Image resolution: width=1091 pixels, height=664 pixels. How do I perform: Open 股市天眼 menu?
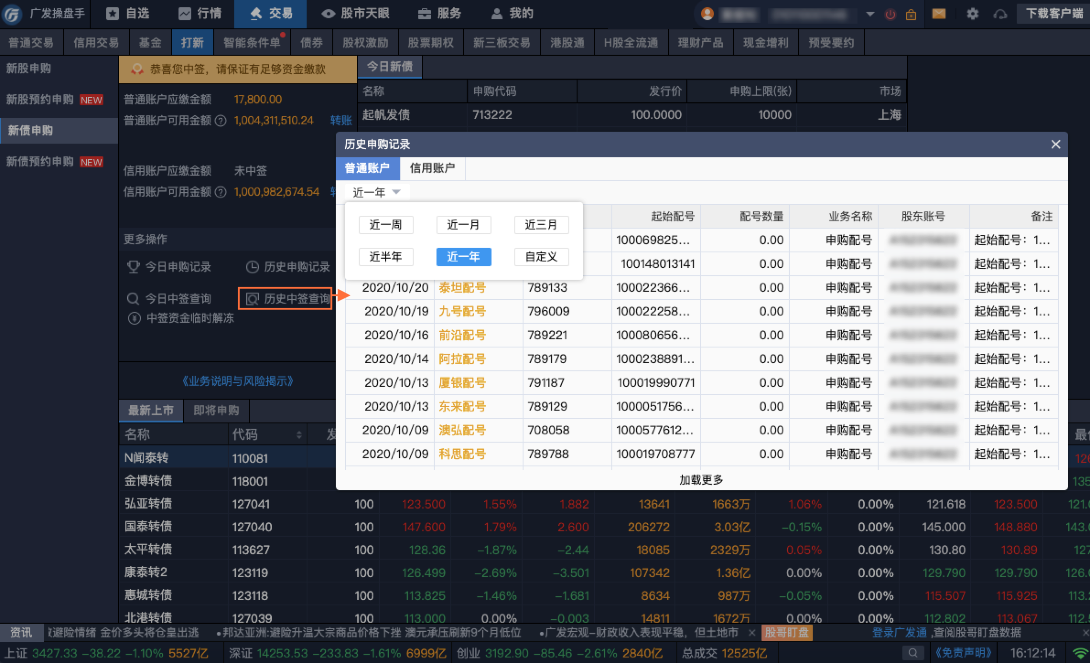click(x=355, y=13)
